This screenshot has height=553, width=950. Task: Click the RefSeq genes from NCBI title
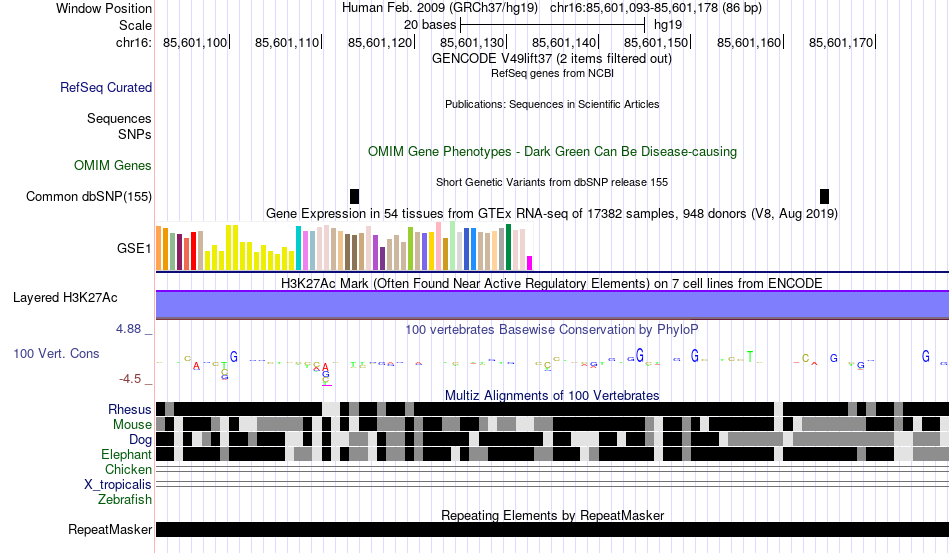[x=552, y=73]
